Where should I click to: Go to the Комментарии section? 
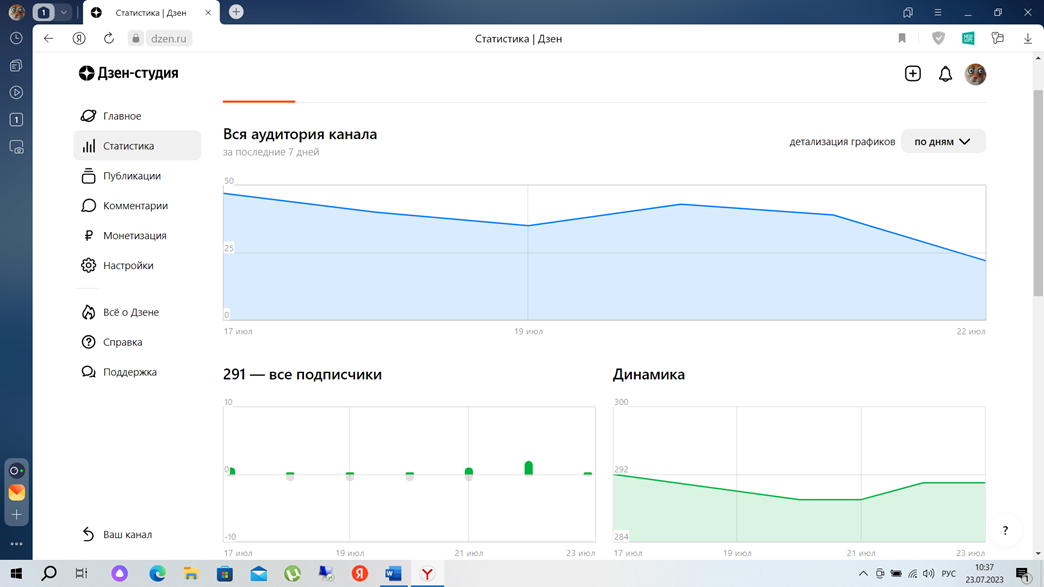tap(124, 206)
